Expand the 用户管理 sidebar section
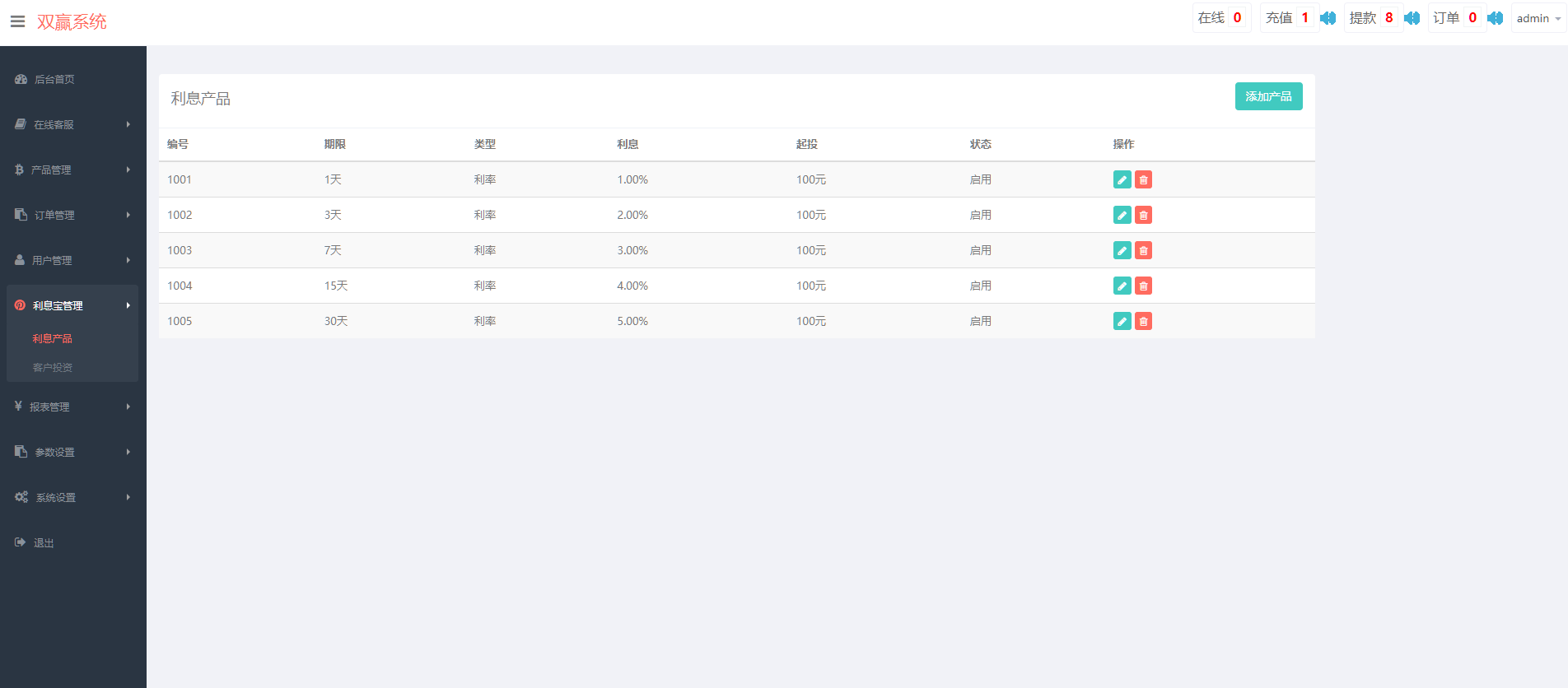Image resolution: width=1568 pixels, height=688 pixels. click(72, 261)
